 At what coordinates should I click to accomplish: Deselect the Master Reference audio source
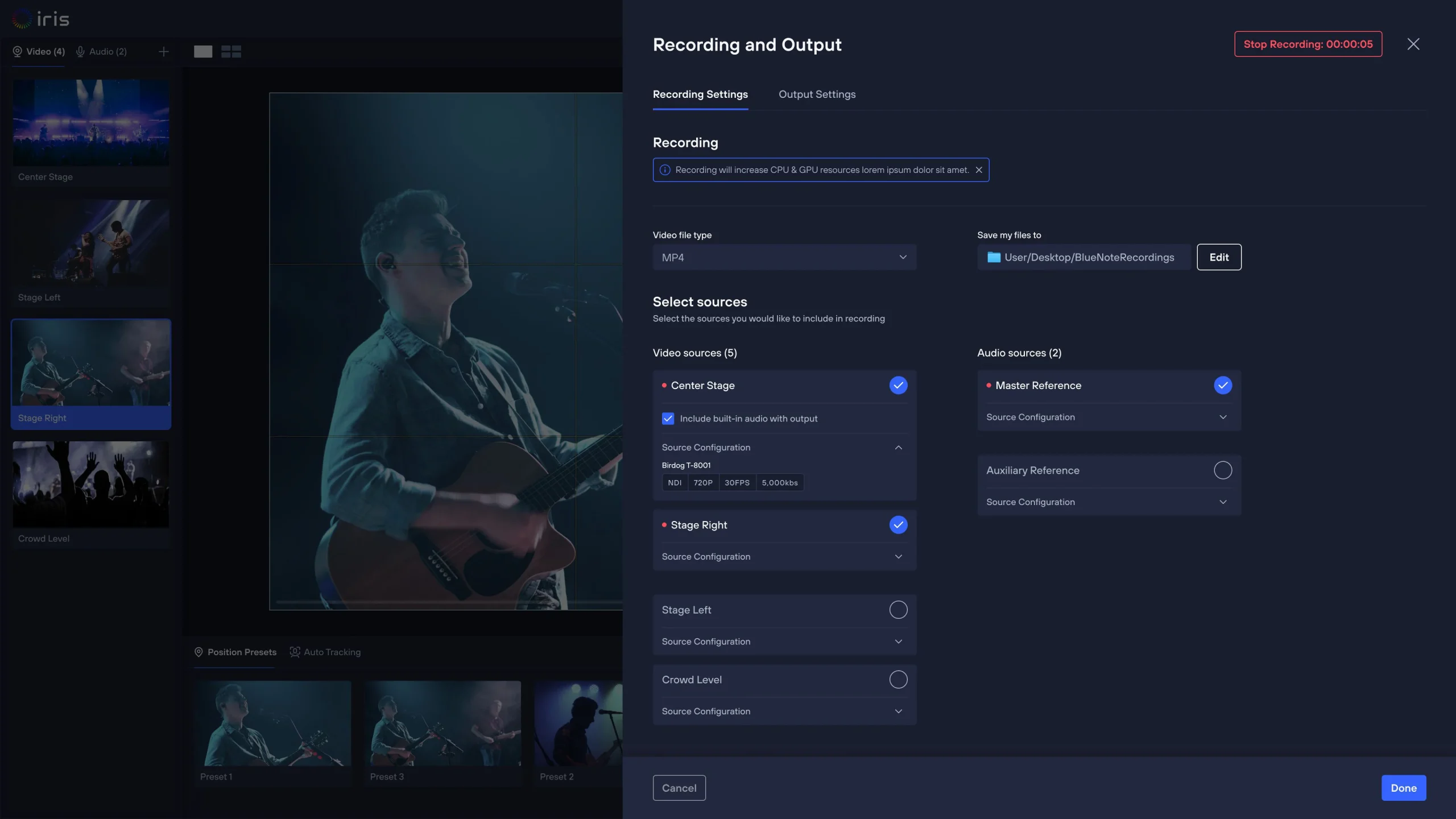click(1222, 386)
